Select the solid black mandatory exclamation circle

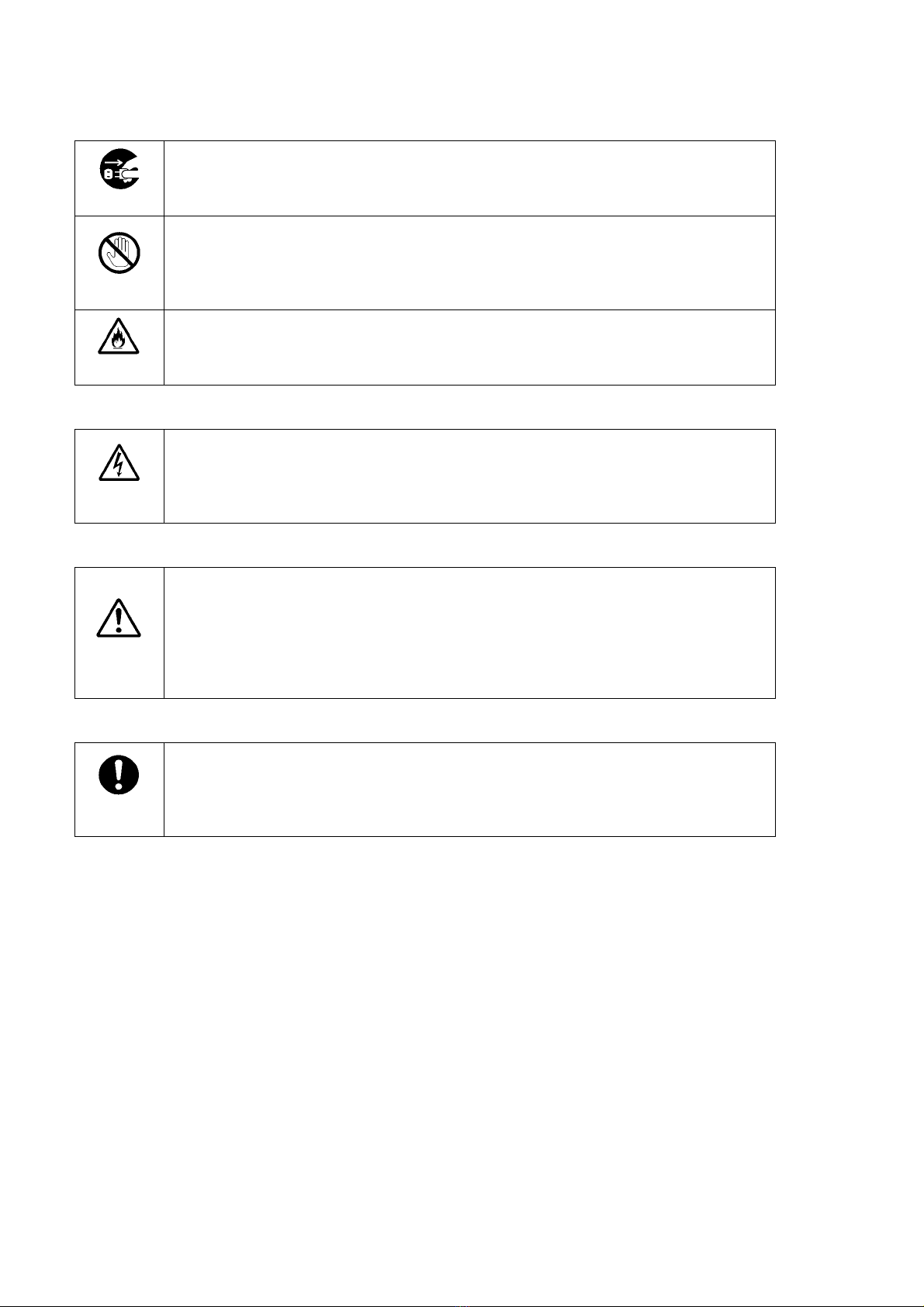[x=119, y=774]
